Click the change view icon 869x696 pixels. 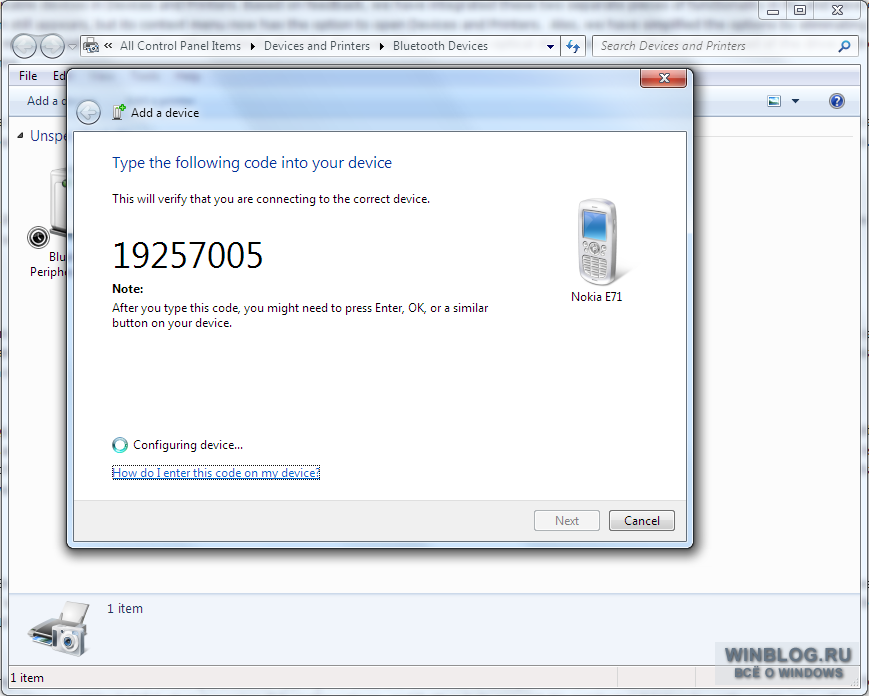[x=774, y=101]
